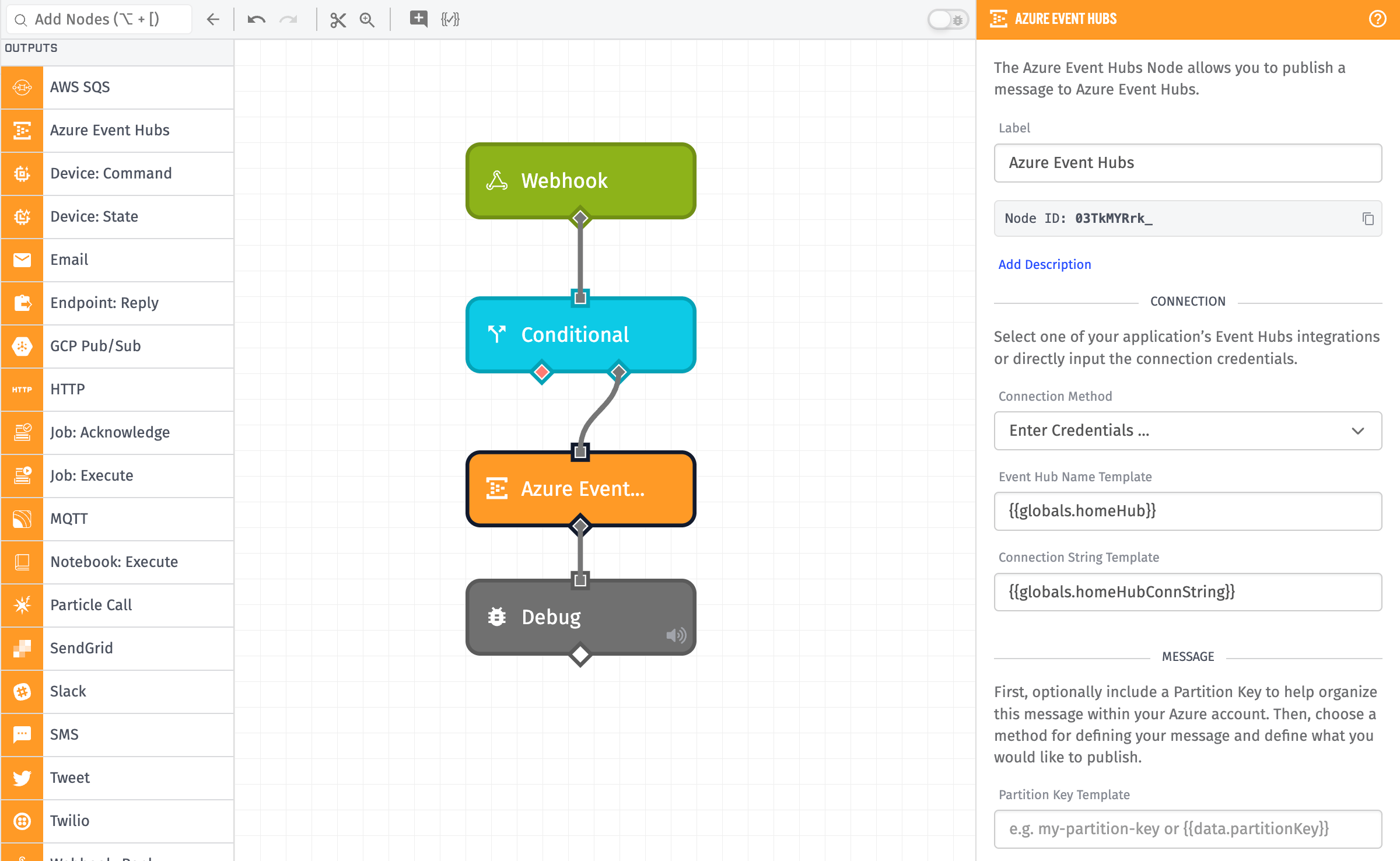Click the Device: State node icon
1400x861 pixels.
click(x=22, y=217)
